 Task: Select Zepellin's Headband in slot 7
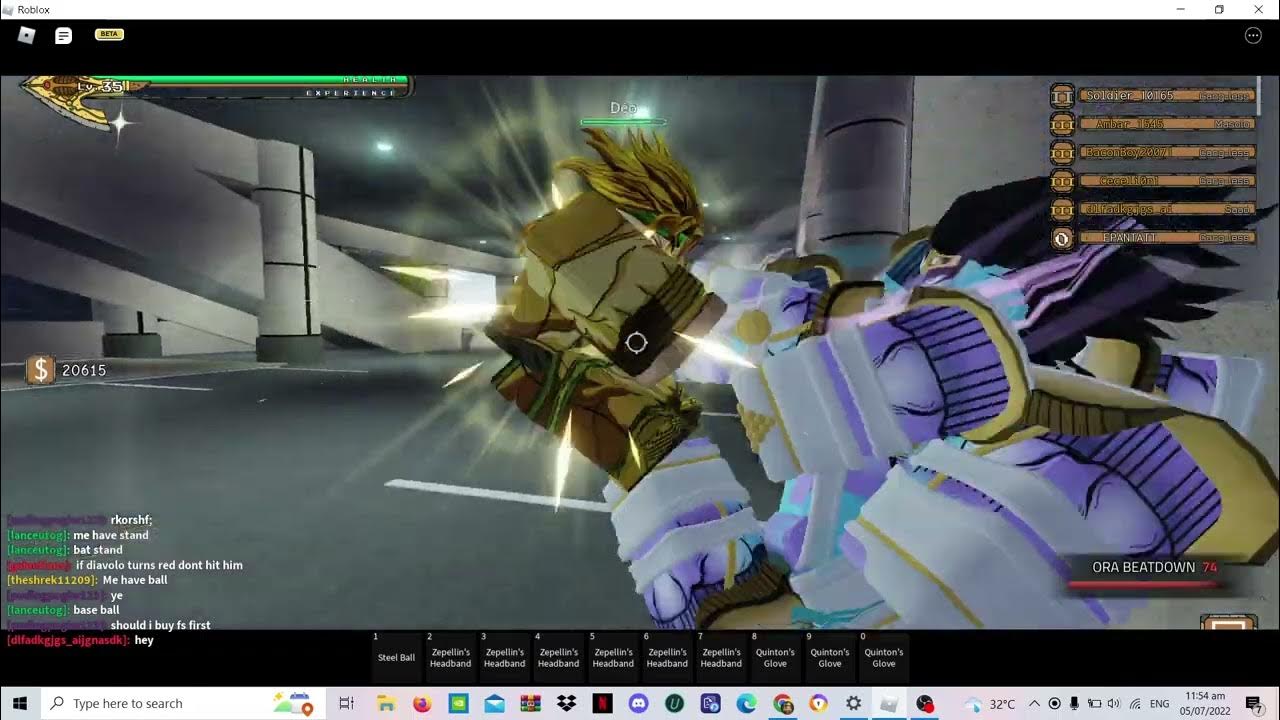coord(720,657)
